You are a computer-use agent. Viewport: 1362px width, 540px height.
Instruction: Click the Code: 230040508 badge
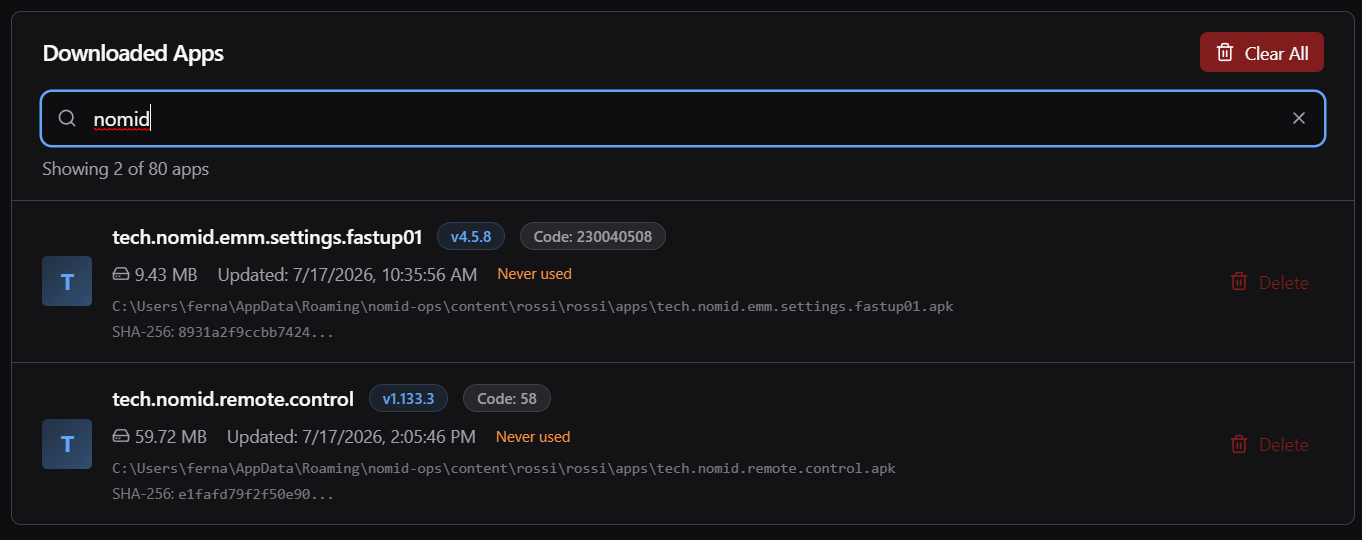coord(593,237)
